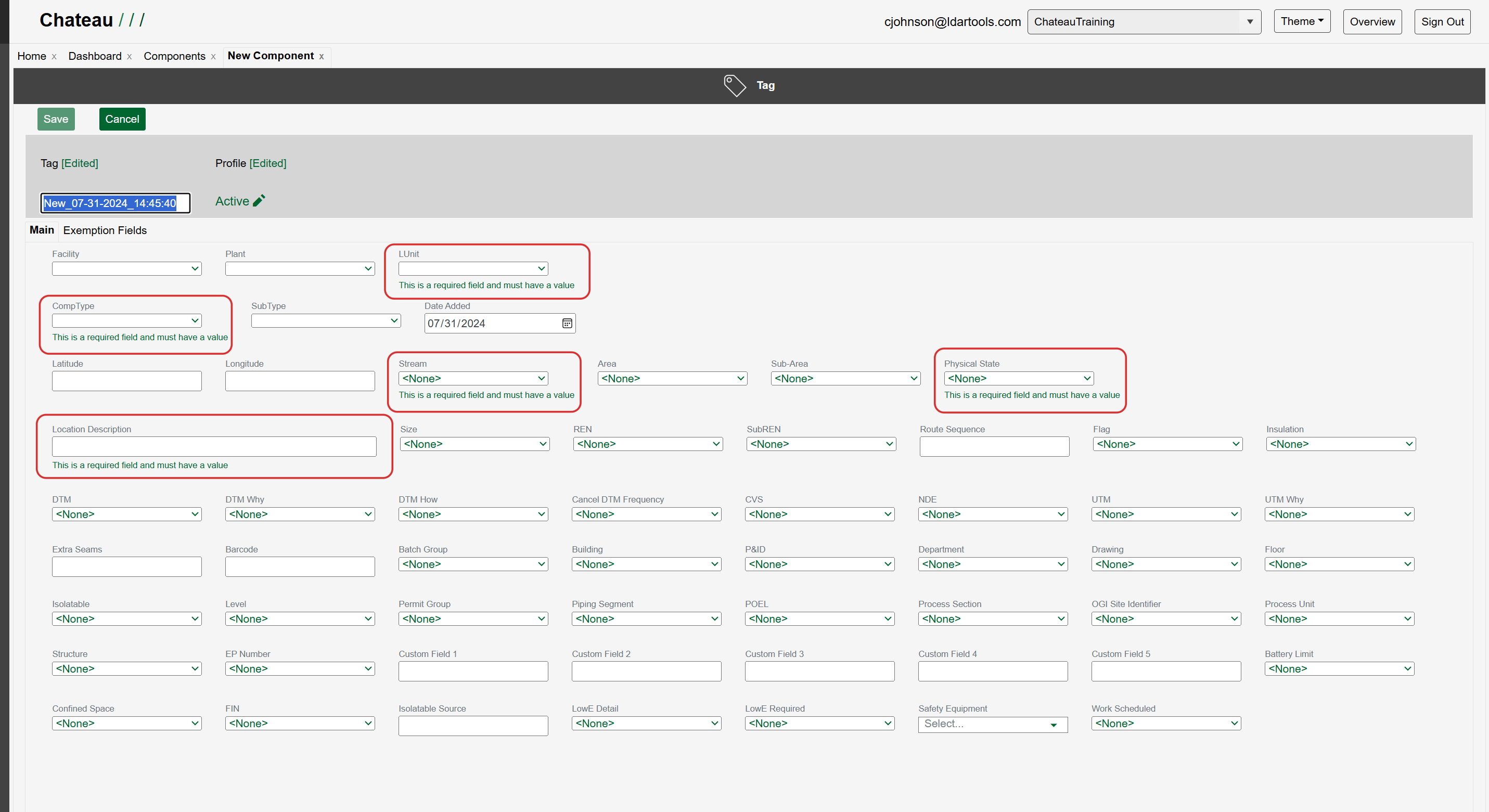This screenshot has height=812, width=1489.
Task: Expand the LUnit dropdown
Action: pos(473,269)
